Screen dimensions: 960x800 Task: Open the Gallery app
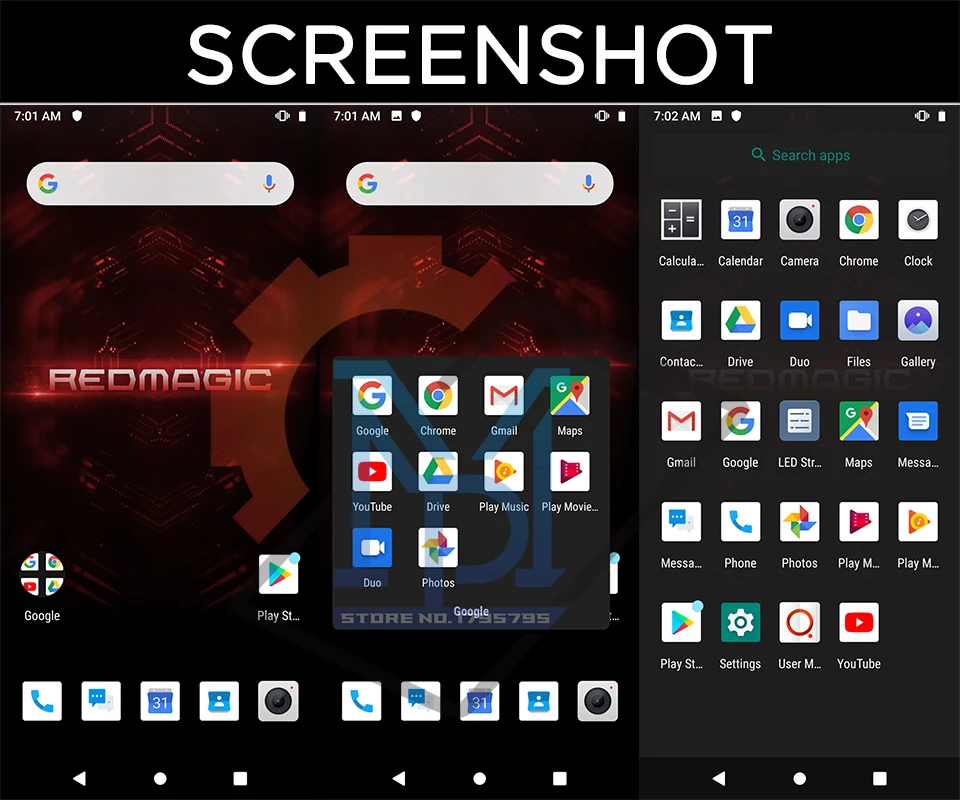pyautogui.click(x=918, y=320)
